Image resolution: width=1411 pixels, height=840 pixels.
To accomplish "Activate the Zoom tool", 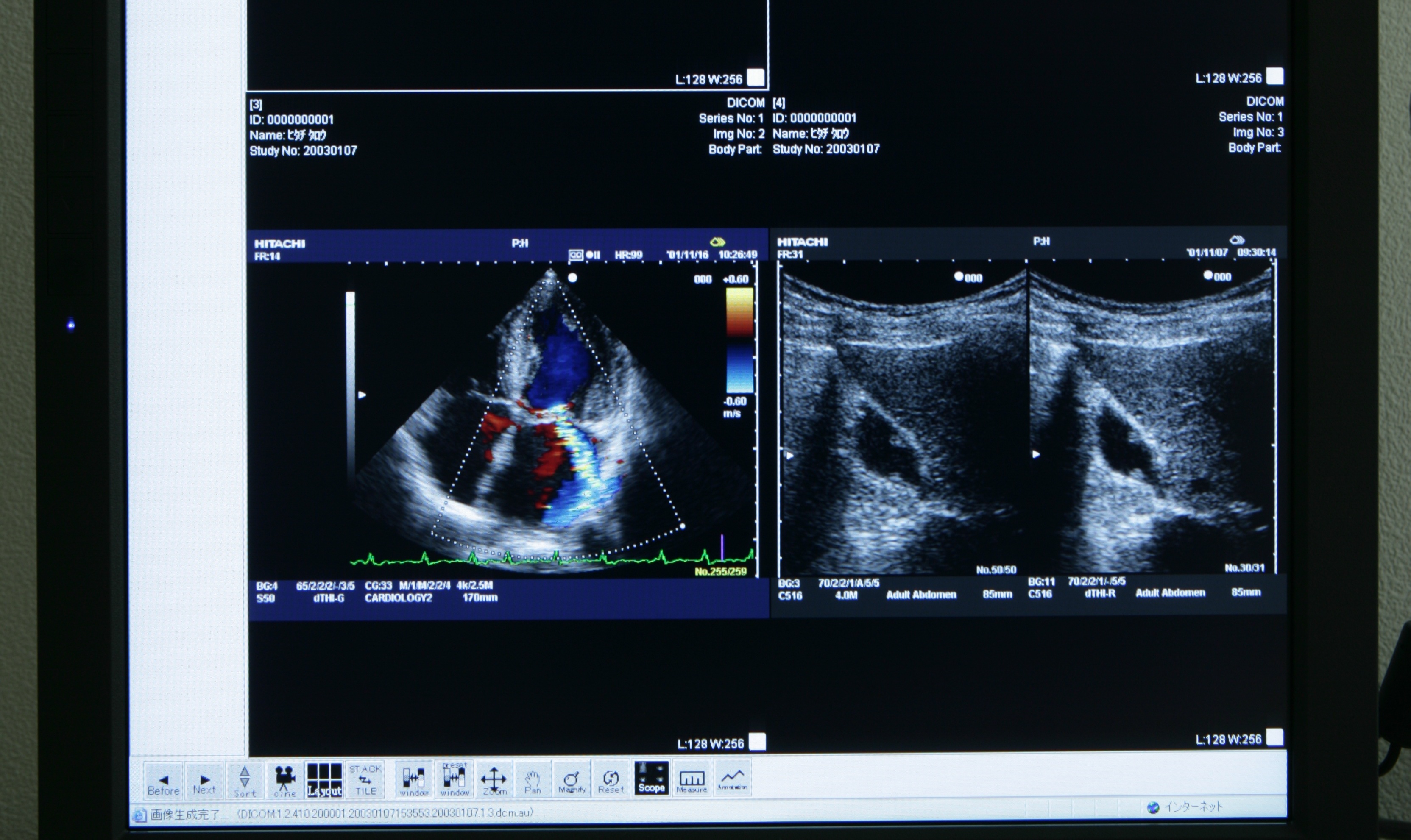I will [494, 779].
